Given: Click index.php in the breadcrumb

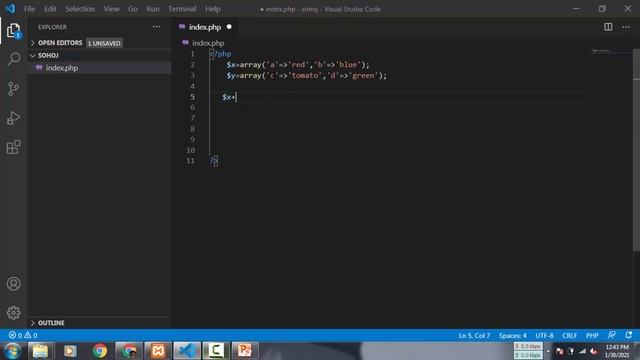Looking at the screenshot, I should point(208,43).
